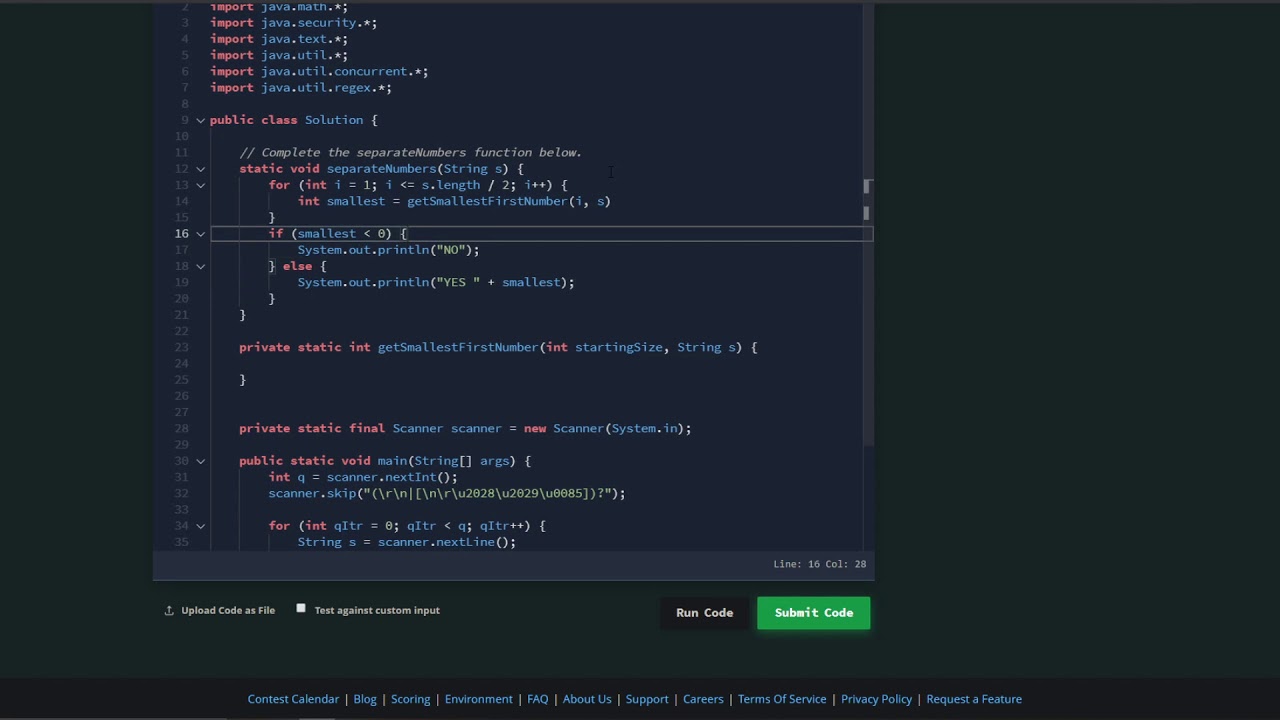Collapse separateNumbers method fold arrow on line 12
The width and height of the screenshot is (1280, 720).
click(200, 169)
